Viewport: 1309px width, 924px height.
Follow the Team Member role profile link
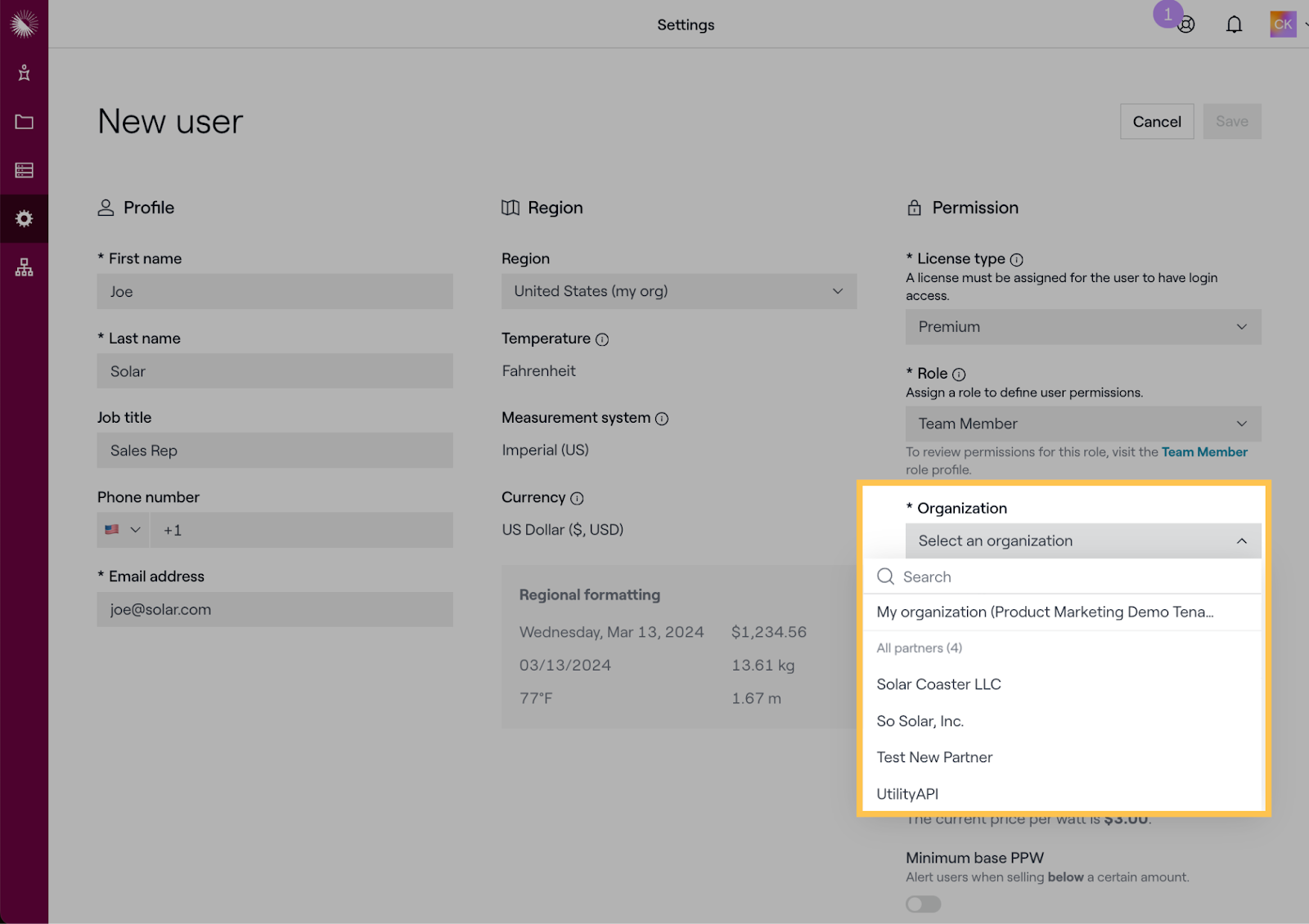click(1203, 452)
